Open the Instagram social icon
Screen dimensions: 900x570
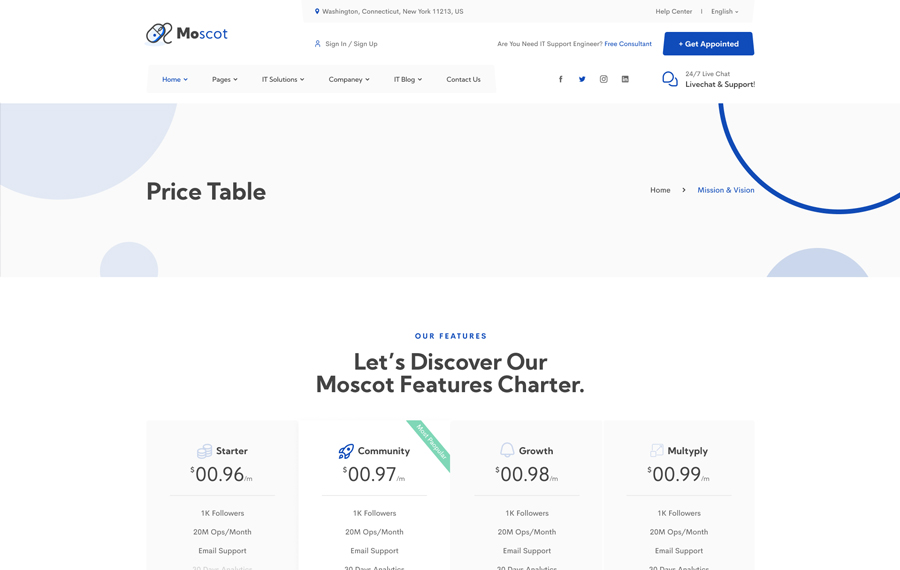(603, 79)
